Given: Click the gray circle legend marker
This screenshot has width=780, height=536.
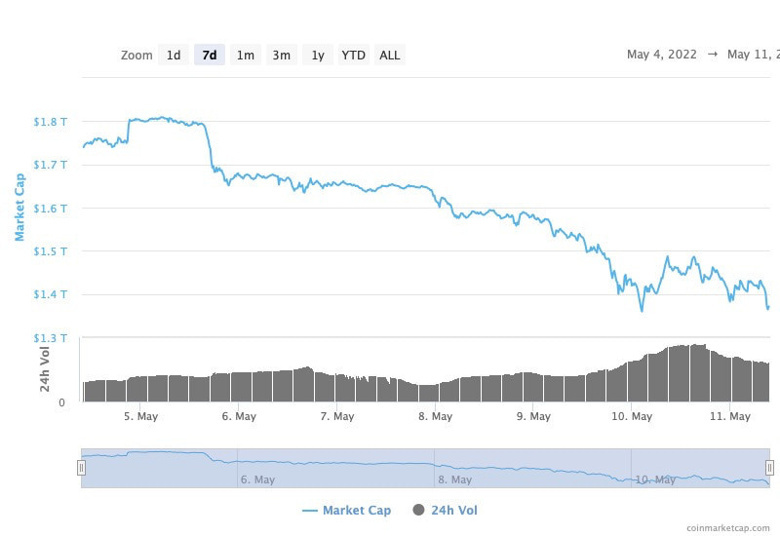Looking at the screenshot, I should tap(418, 510).
